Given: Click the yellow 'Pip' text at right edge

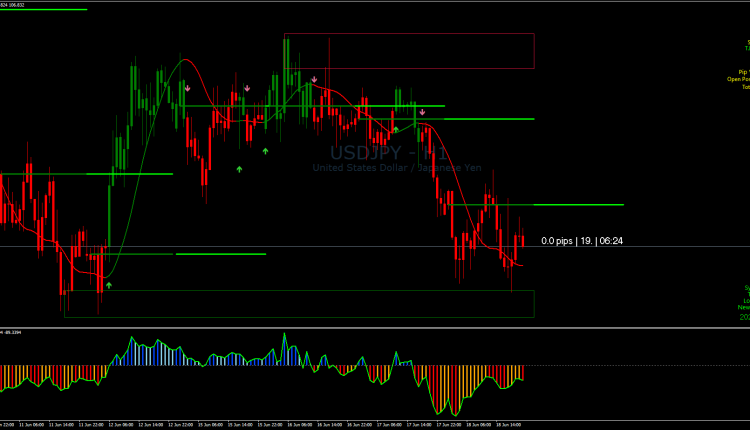Looking at the screenshot, I should [x=743, y=73].
